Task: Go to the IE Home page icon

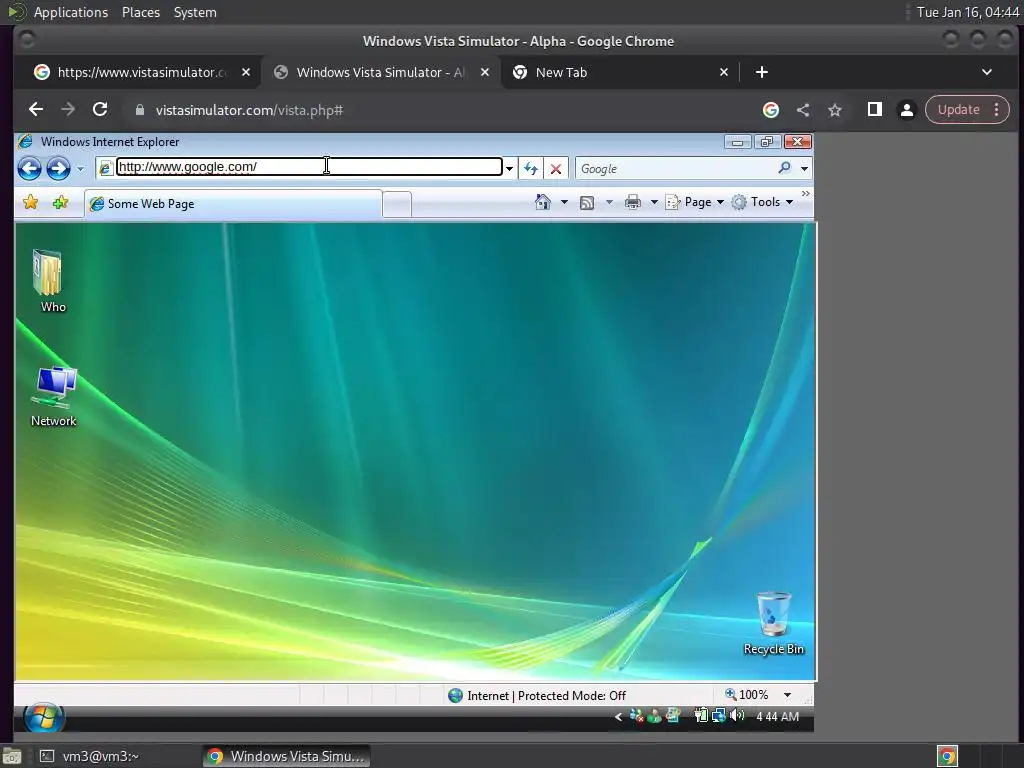Action: (x=543, y=202)
